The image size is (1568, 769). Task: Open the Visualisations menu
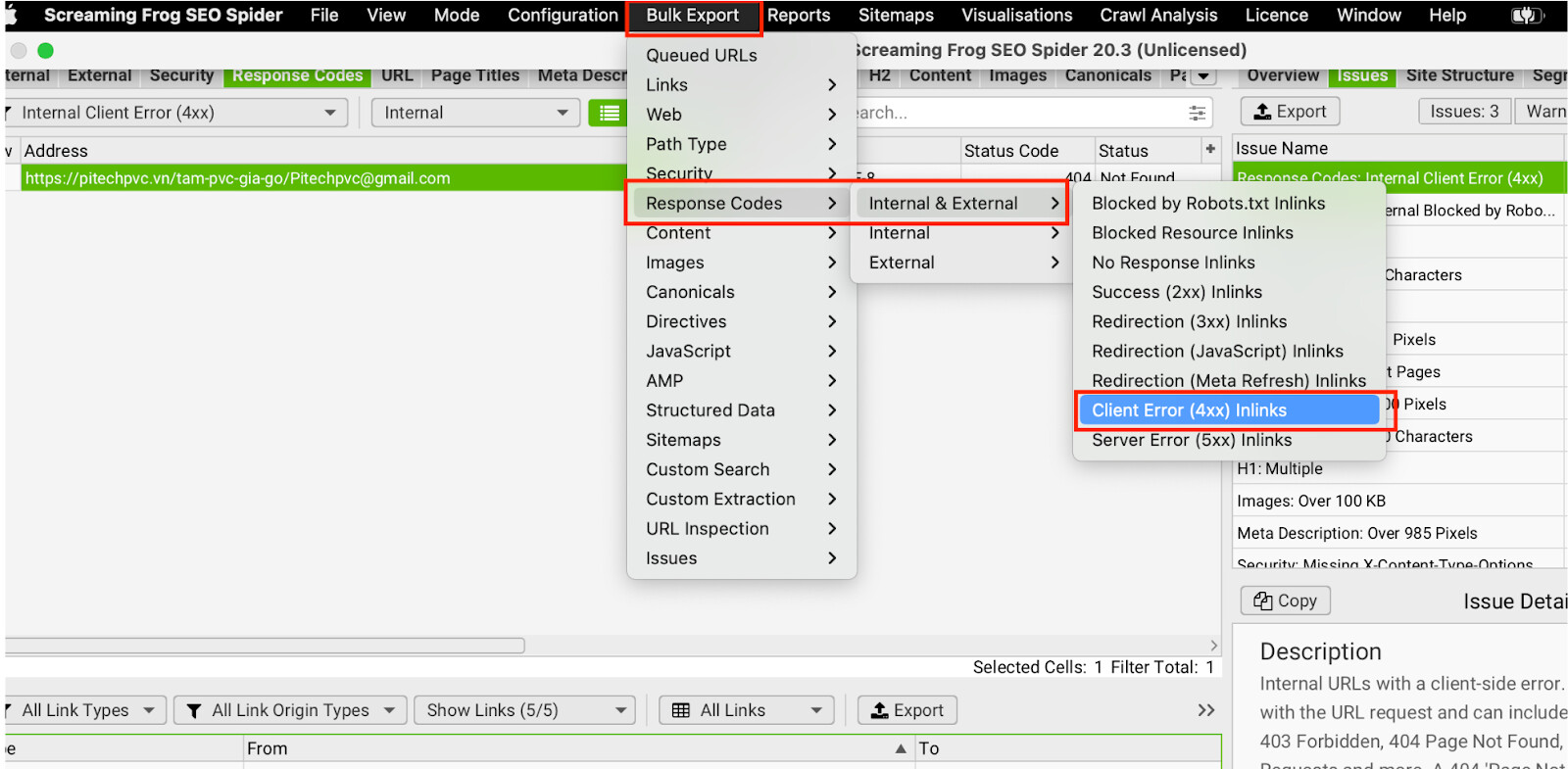1016,15
